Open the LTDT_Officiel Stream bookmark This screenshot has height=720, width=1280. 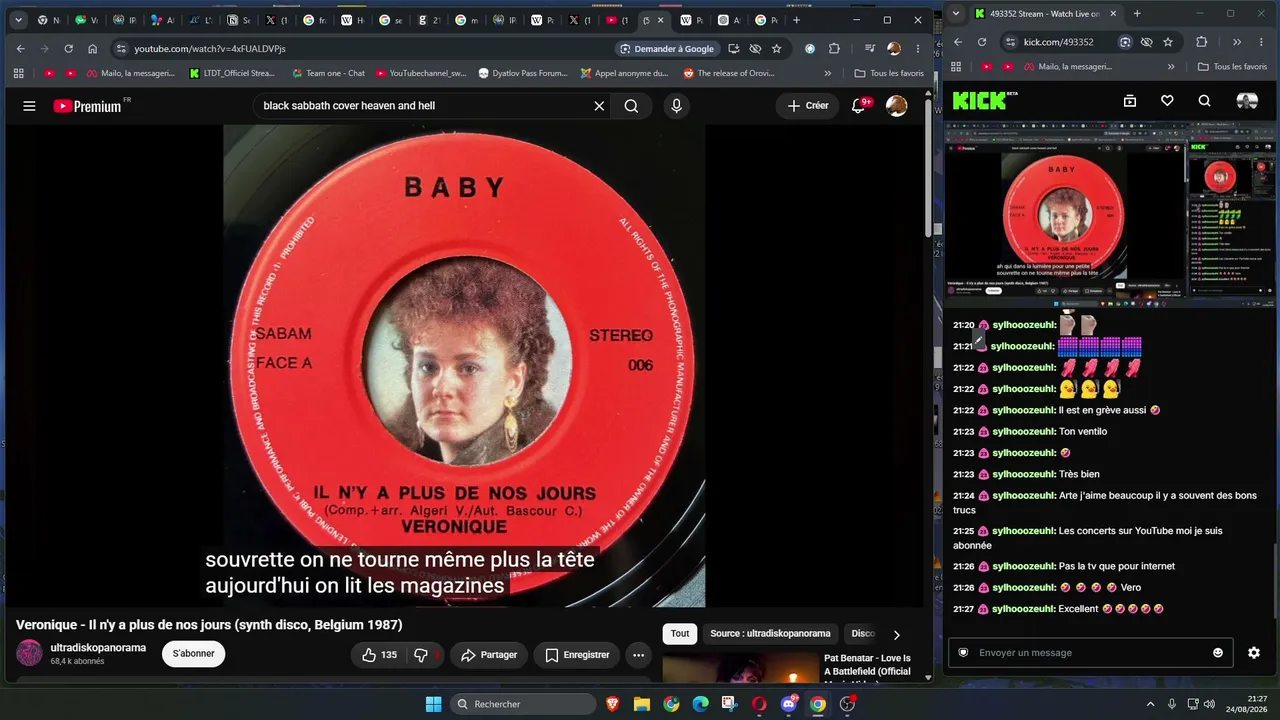(x=230, y=73)
